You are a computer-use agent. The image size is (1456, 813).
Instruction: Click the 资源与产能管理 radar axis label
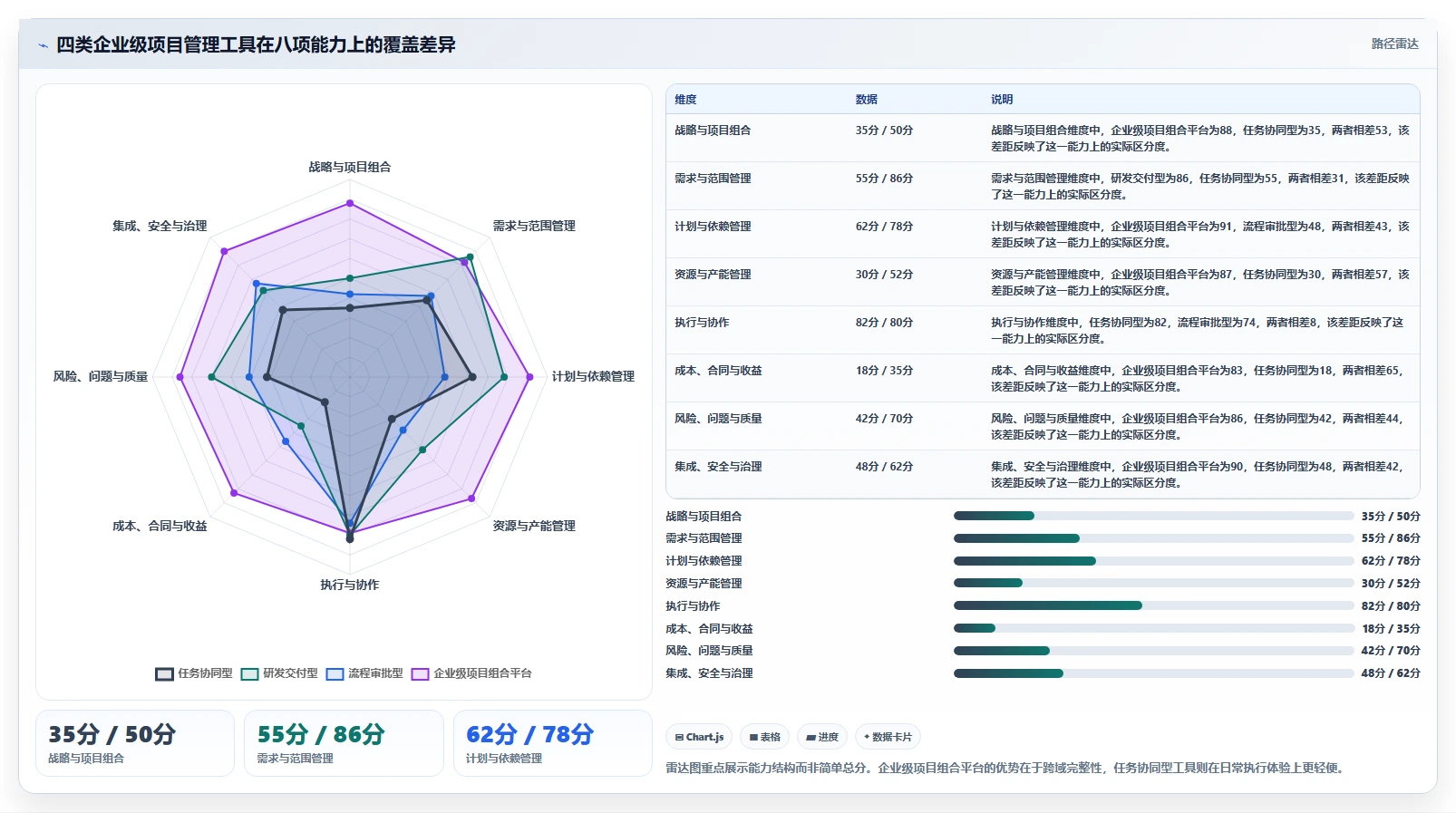point(534,526)
